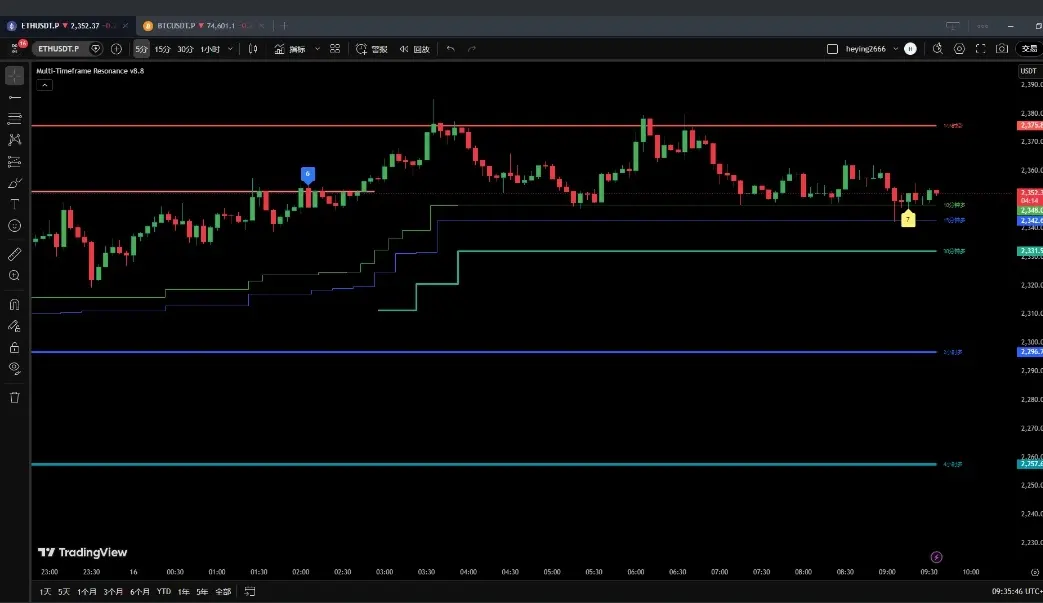This screenshot has width=1043, height=603.
Task: Click the purple lightning flash icon
Action: click(x=936, y=557)
